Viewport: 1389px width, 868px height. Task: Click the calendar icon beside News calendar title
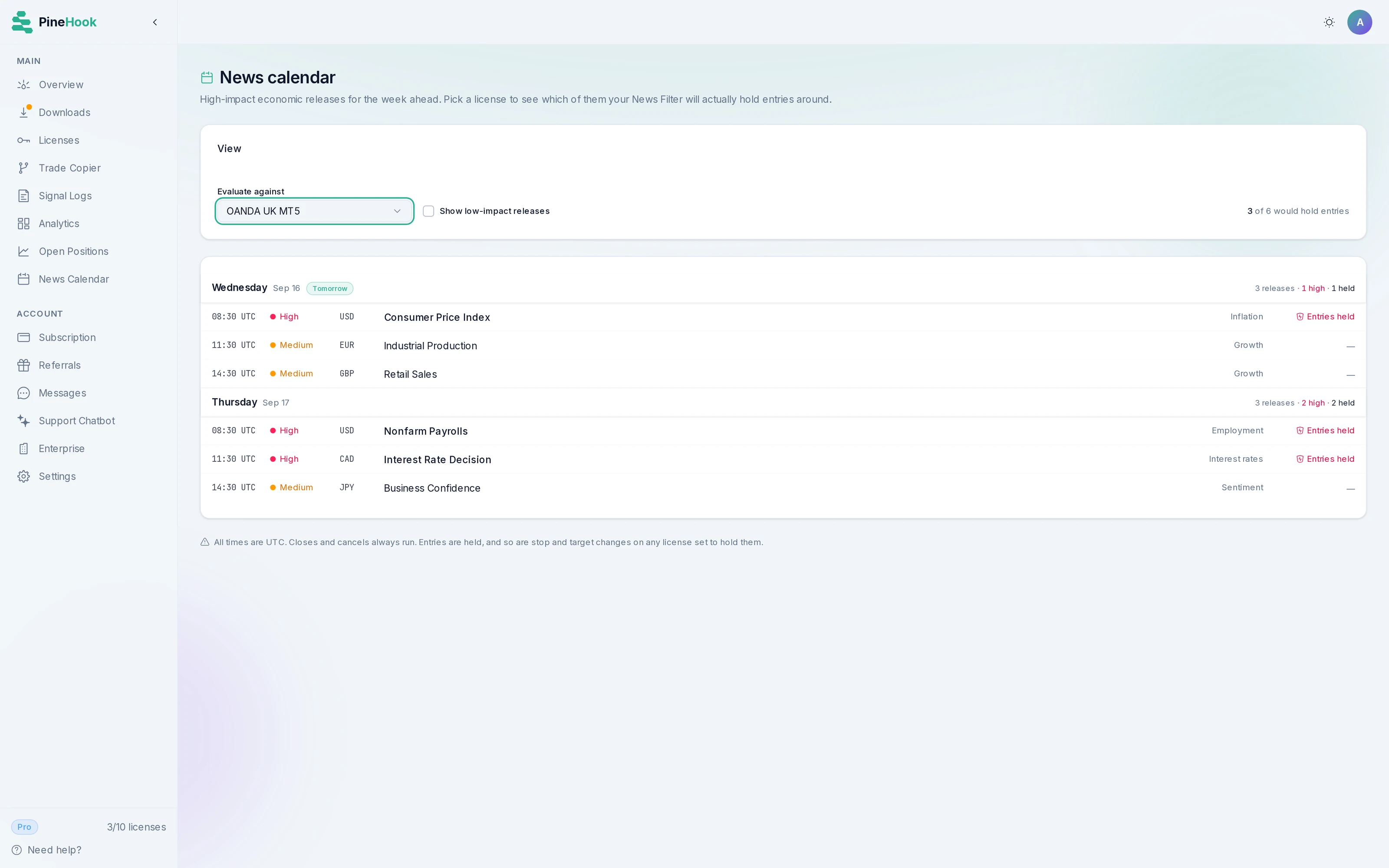point(207,78)
